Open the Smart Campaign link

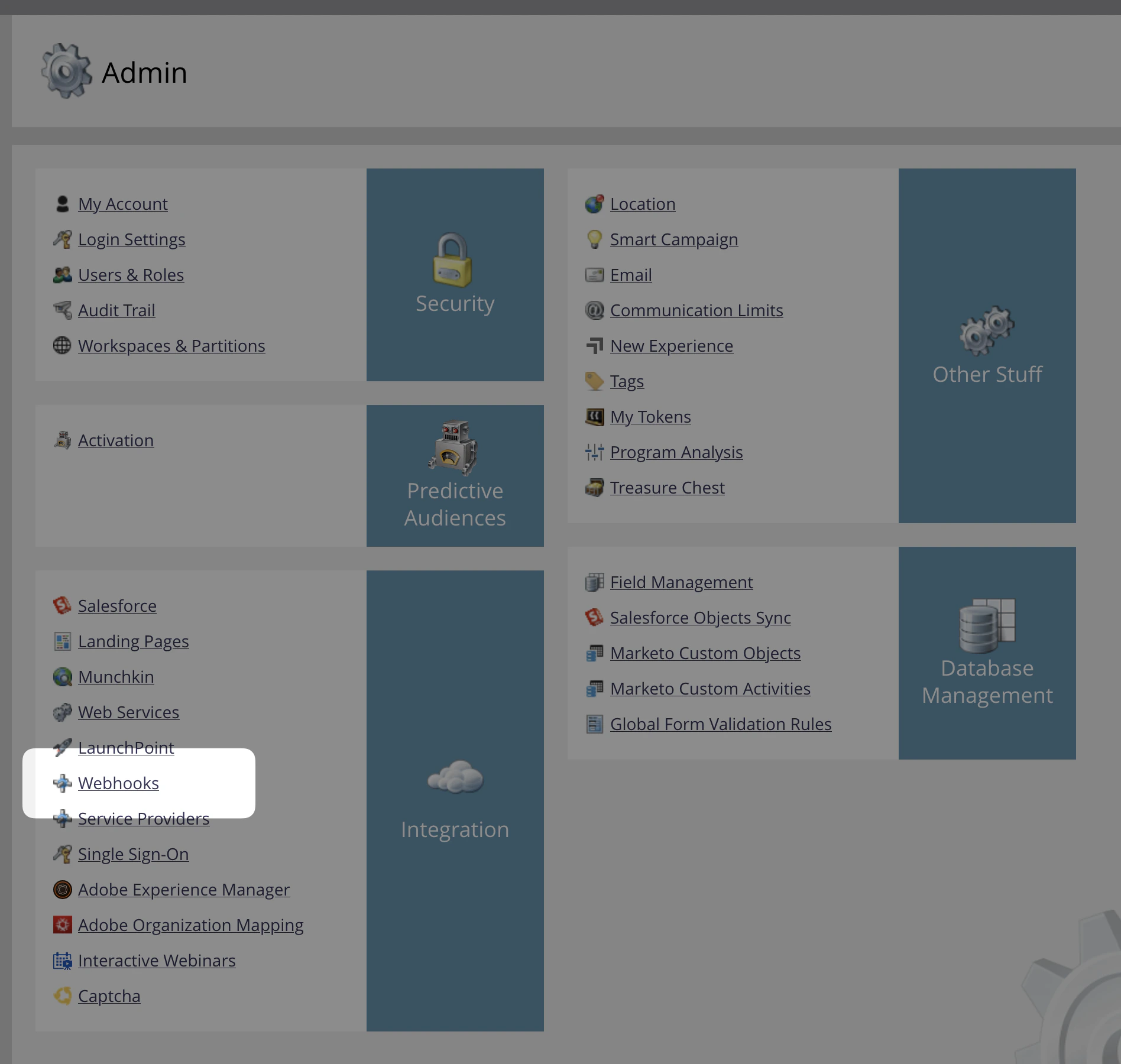674,239
